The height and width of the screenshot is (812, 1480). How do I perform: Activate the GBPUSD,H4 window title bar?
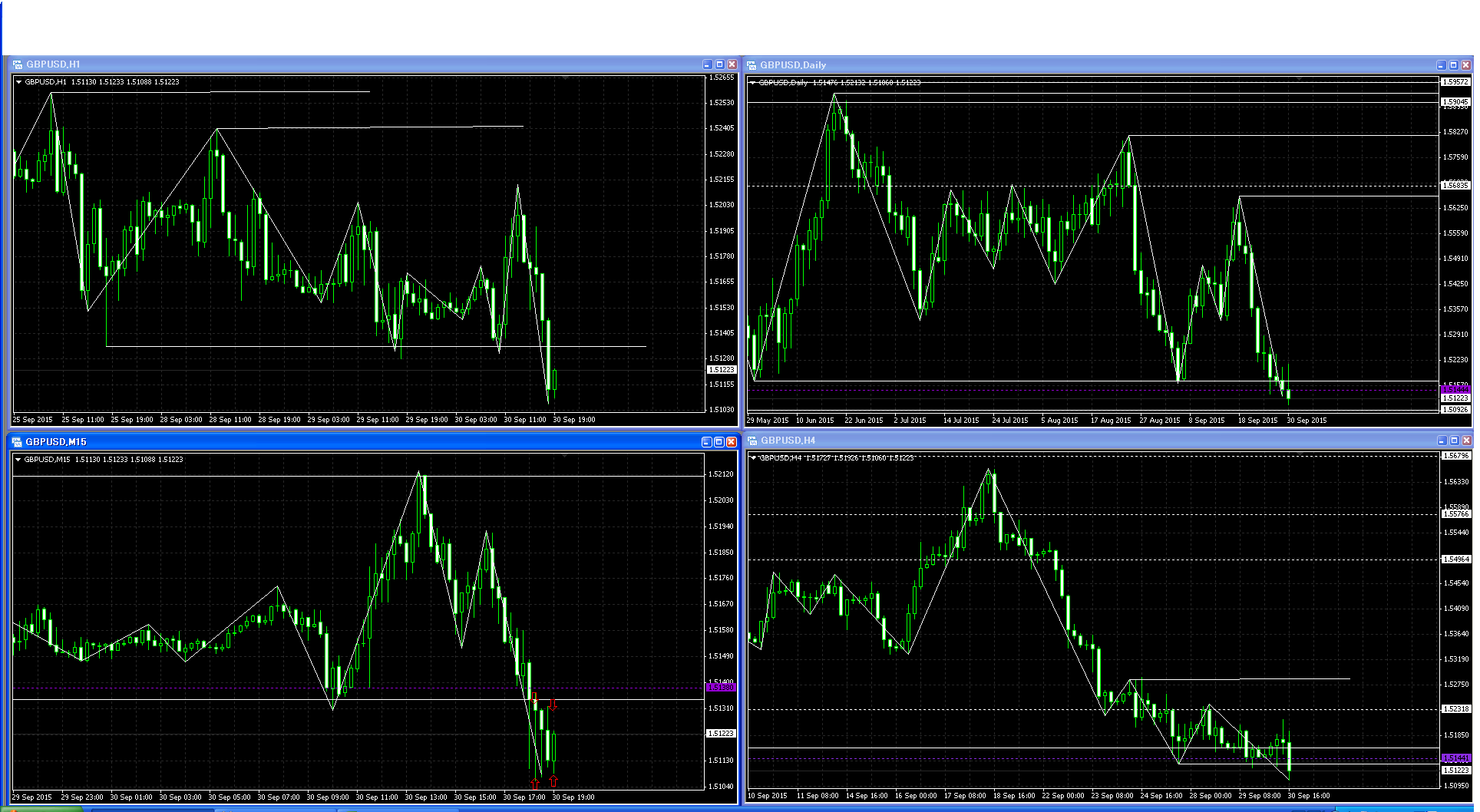pos(1075,441)
